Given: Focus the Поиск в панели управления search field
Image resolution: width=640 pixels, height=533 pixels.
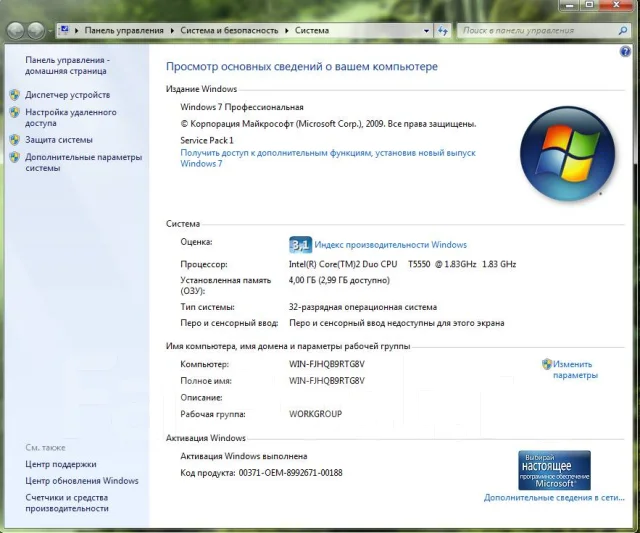Looking at the screenshot, I should point(539,31).
